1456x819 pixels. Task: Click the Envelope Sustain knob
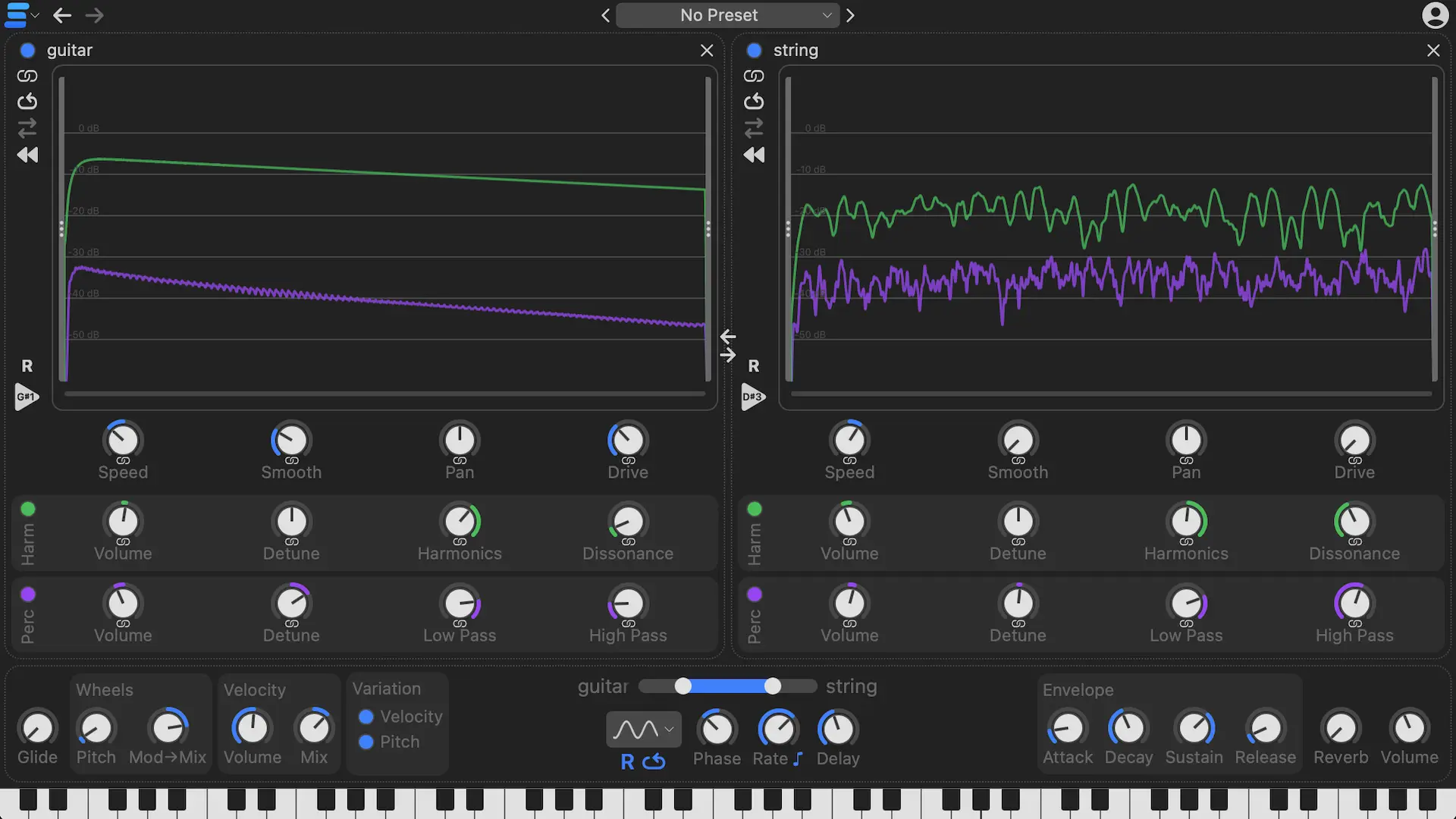(x=1194, y=728)
